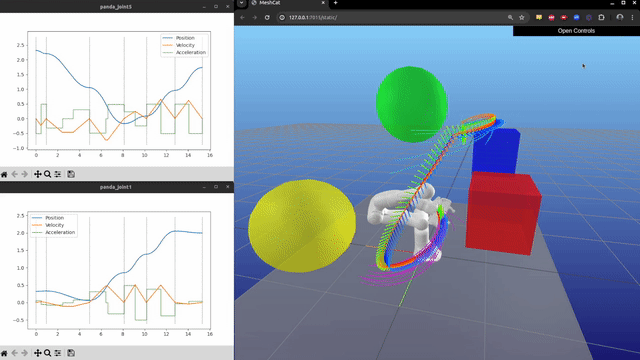The image size is (640, 360).
Task: Click the blue round extension icon
Action: tap(576, 18)
